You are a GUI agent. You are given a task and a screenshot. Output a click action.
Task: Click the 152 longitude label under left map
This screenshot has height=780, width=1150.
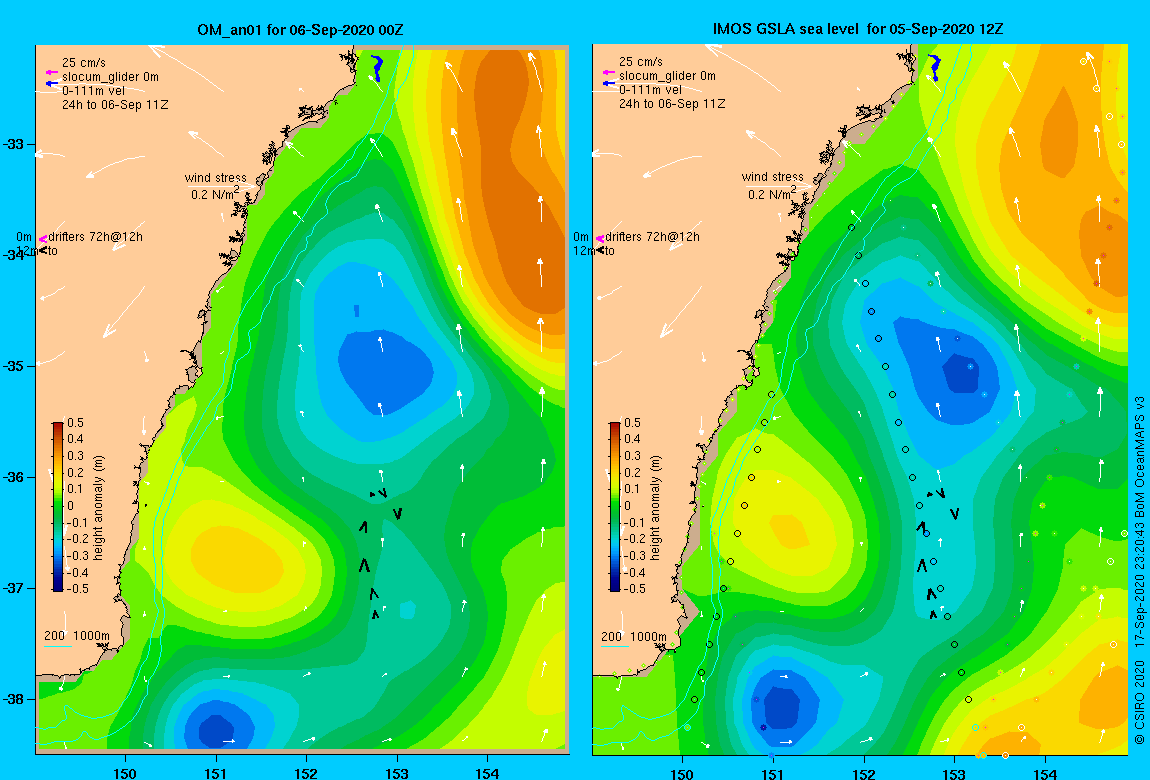click(307, 773)
